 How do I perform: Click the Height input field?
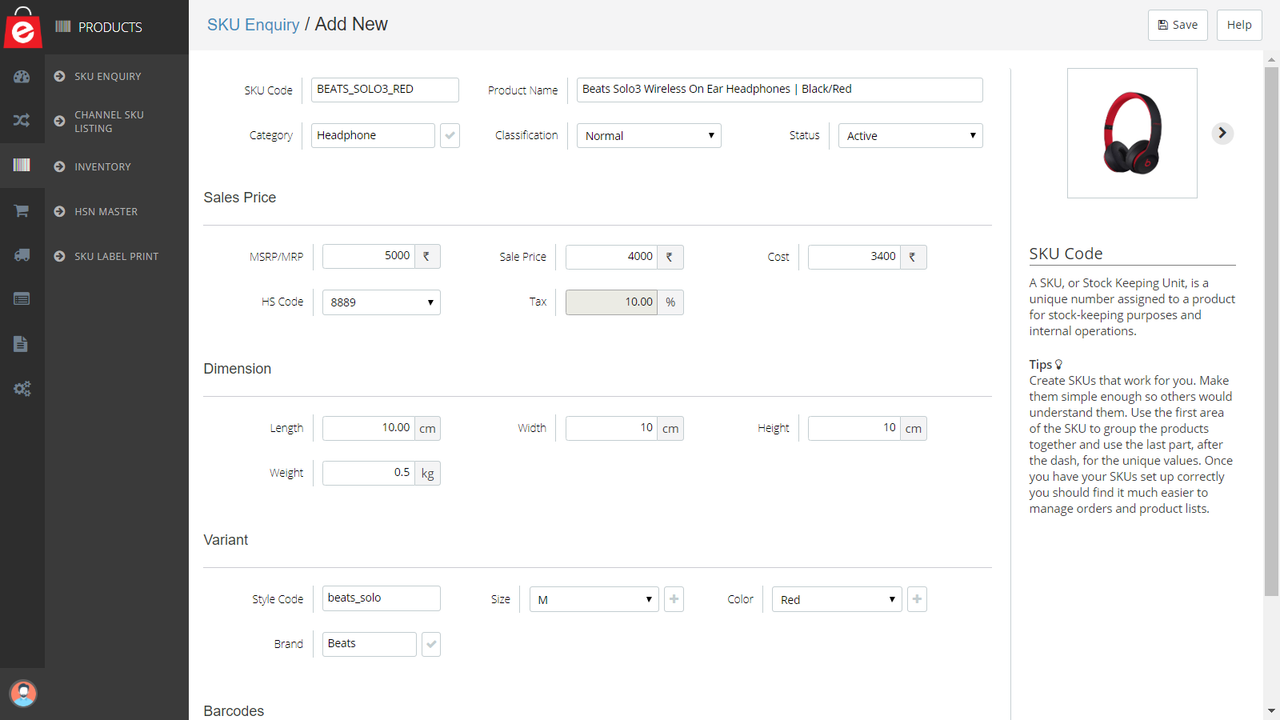854,428
